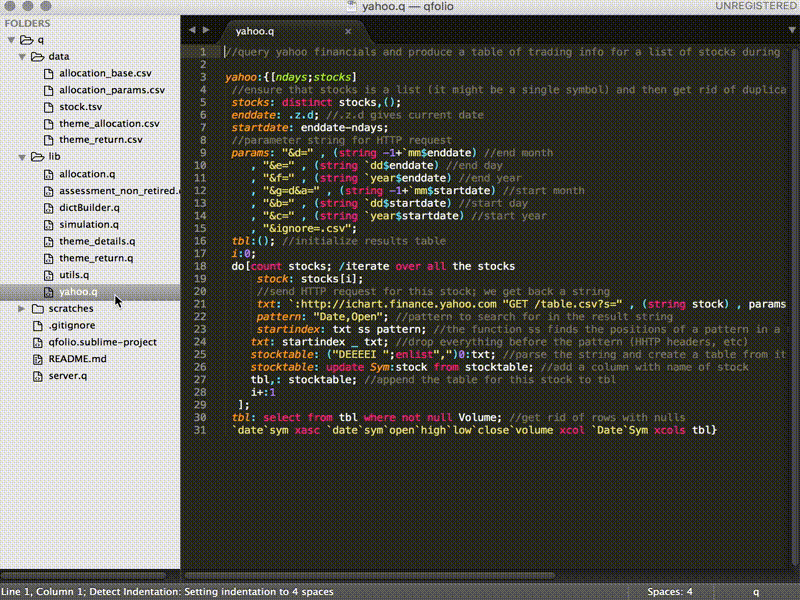Go to next tab with right arrow
Image resolution: width=800 pixels, height=600 pixels.
point(206,30)
